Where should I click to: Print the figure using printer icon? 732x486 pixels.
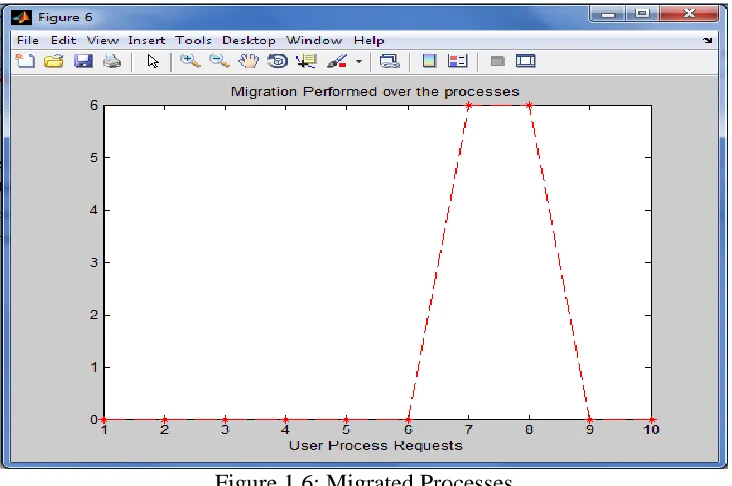[x=112, y=61]
